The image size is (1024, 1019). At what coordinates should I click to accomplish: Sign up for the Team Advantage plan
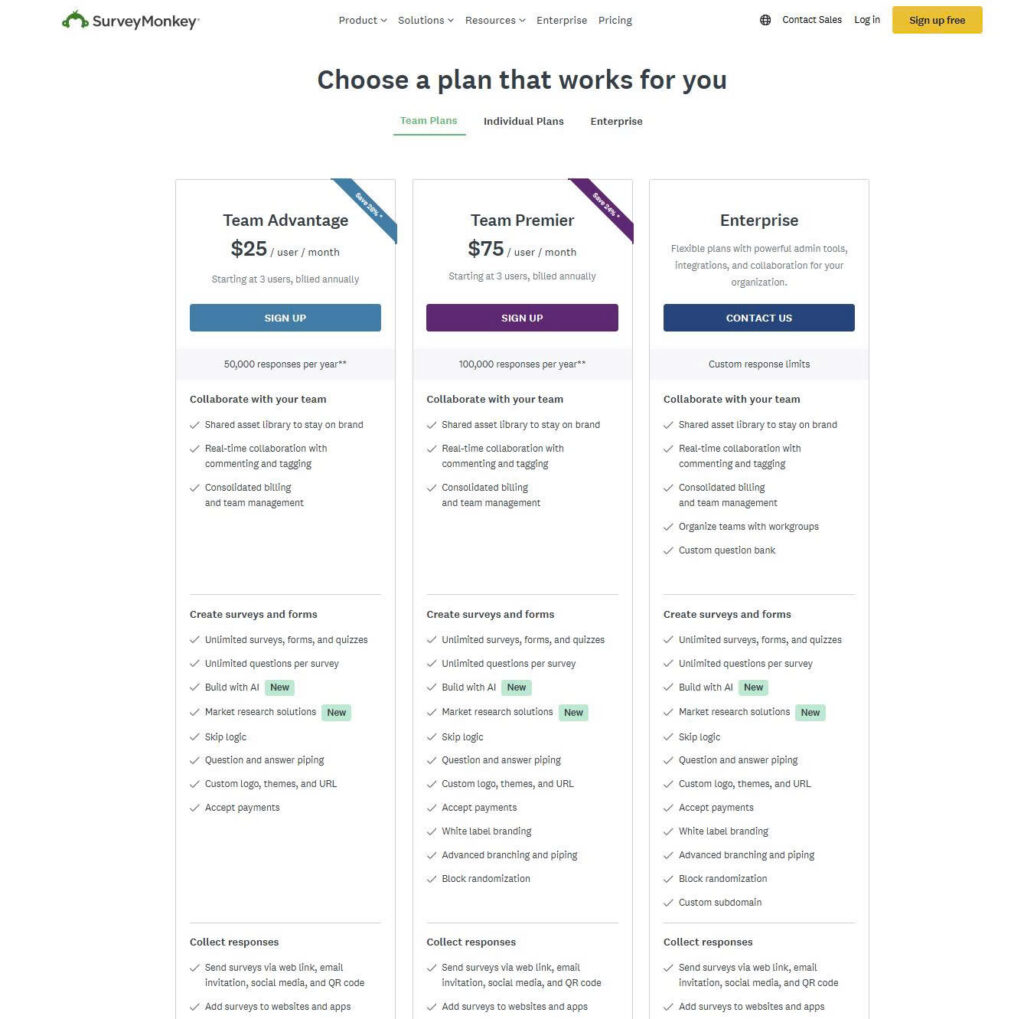[x=285, y=317]
